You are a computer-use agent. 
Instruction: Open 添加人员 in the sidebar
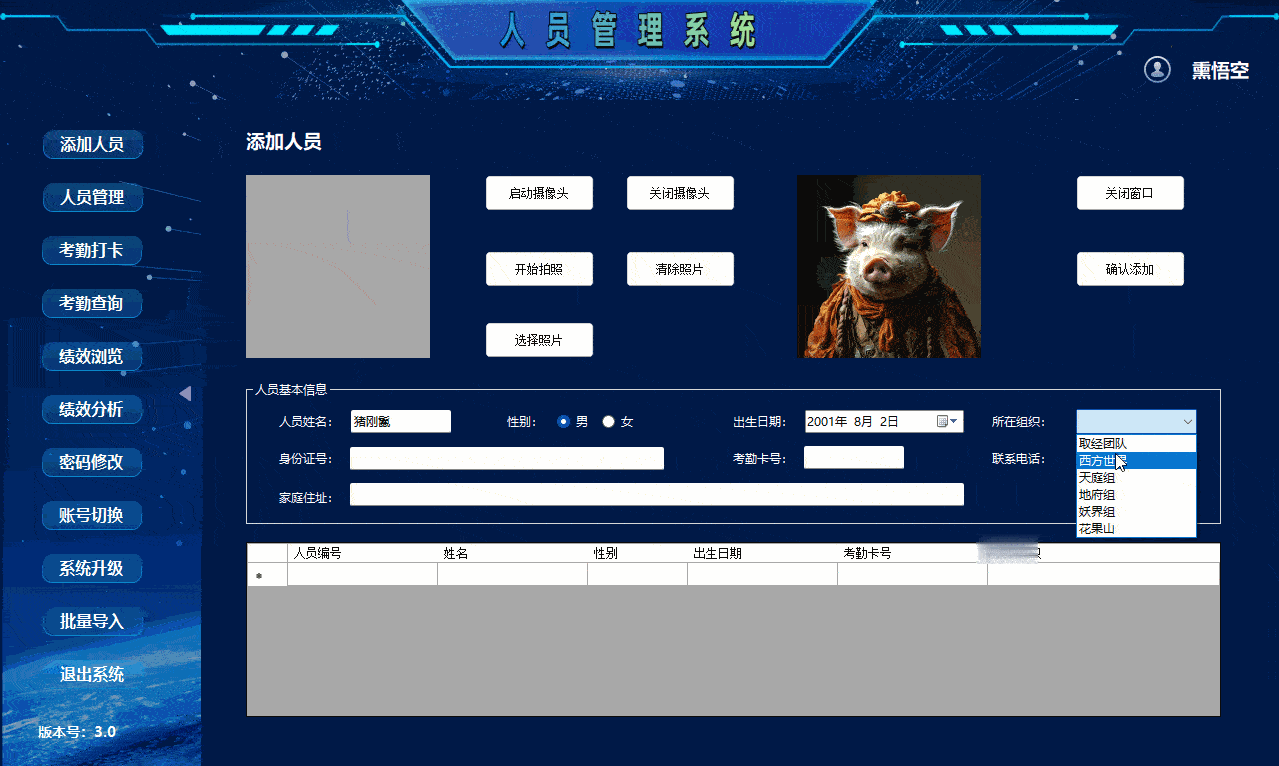point(92,144)
